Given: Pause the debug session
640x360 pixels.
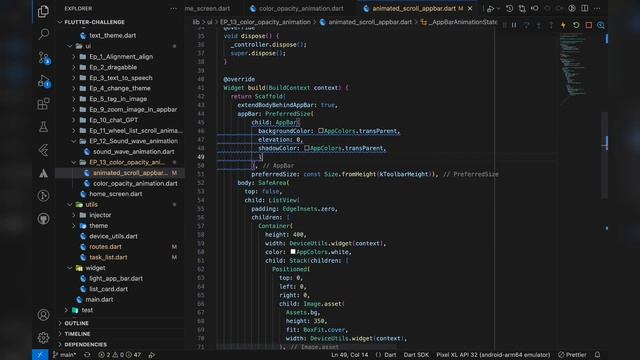Looking at the screenshot, I should click(514, 25).
